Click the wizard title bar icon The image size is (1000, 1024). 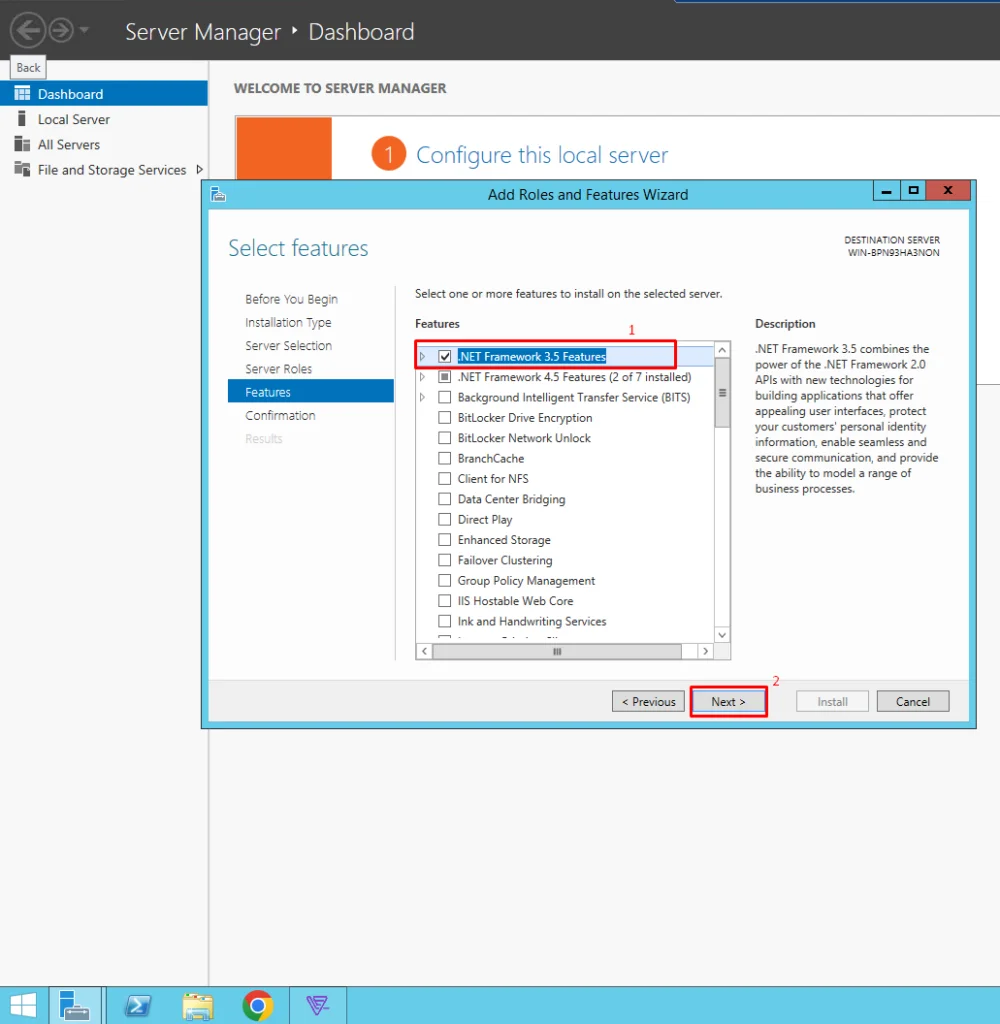coord(218,194)
